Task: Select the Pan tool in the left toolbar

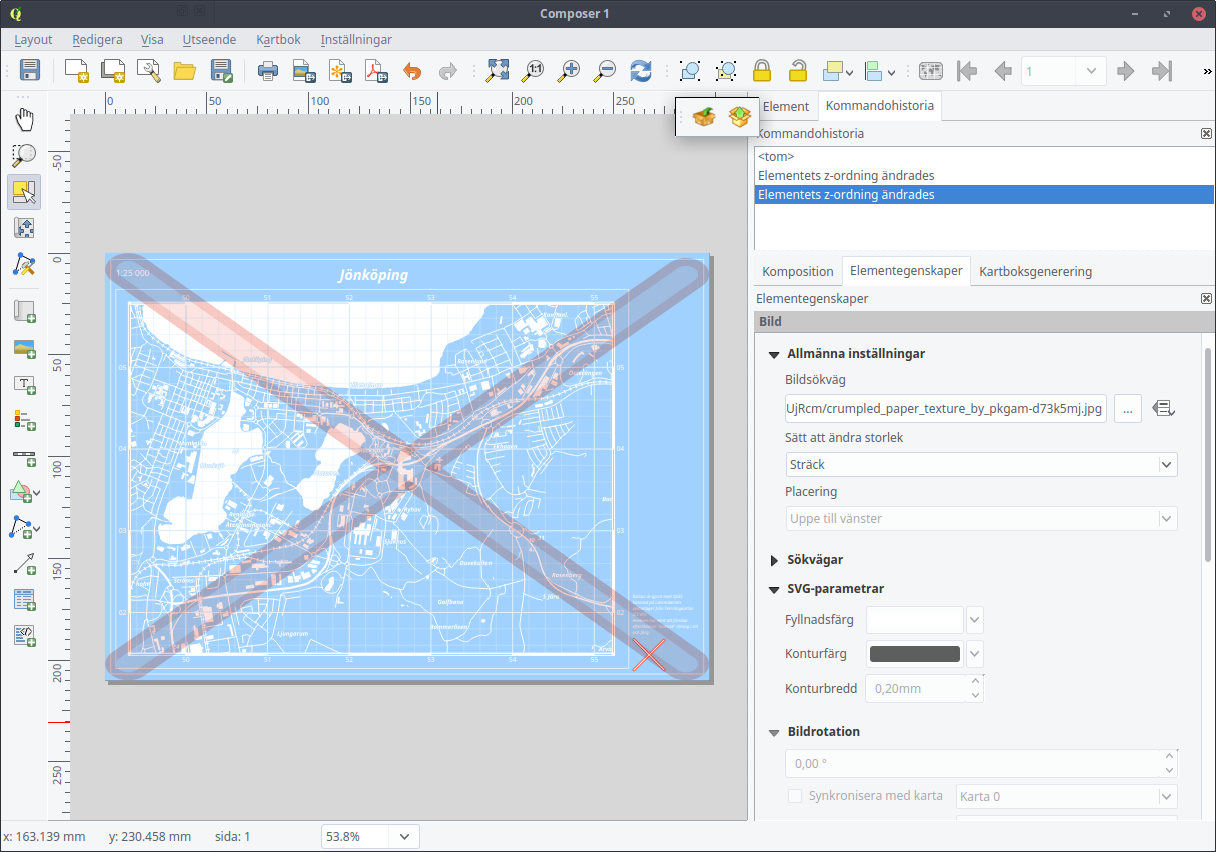Action: pyautogui.click(x=24, y=119)
